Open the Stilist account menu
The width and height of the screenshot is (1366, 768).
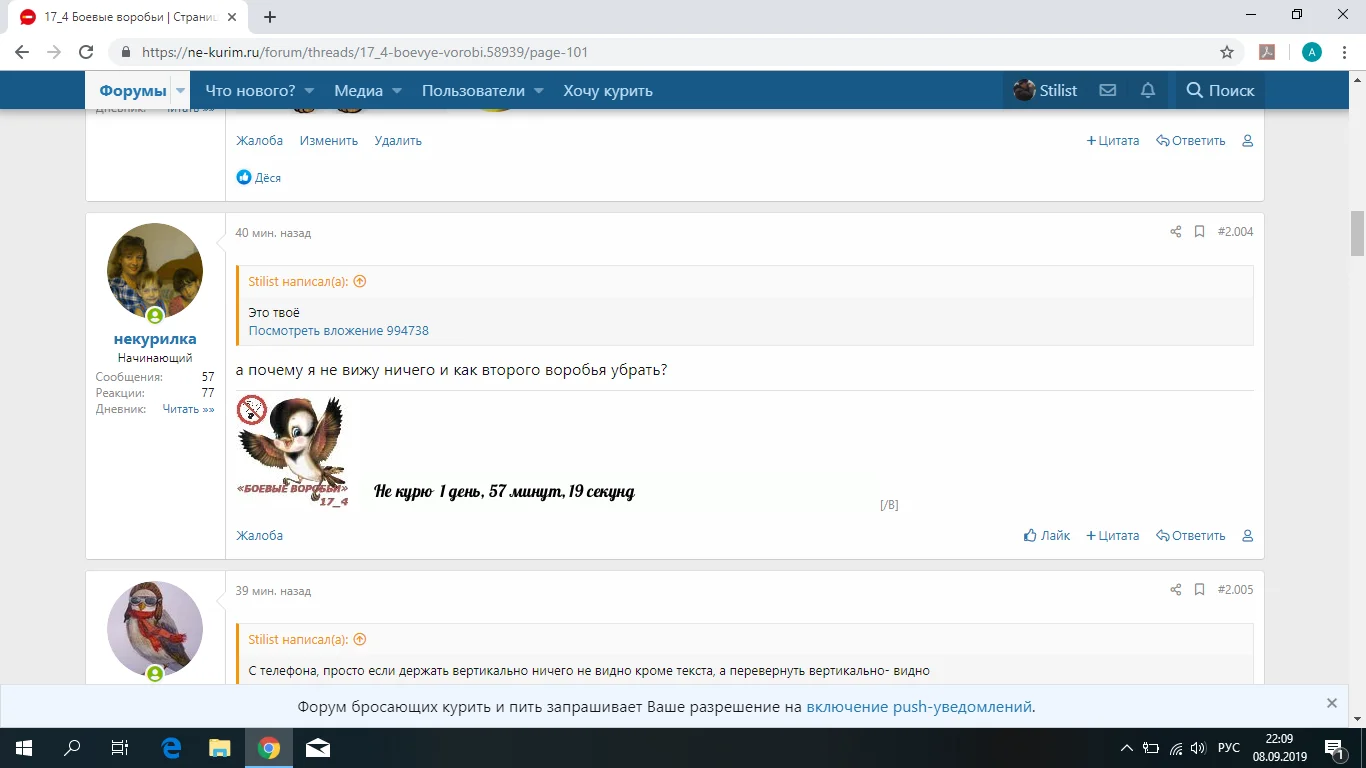pos(1045,90)
